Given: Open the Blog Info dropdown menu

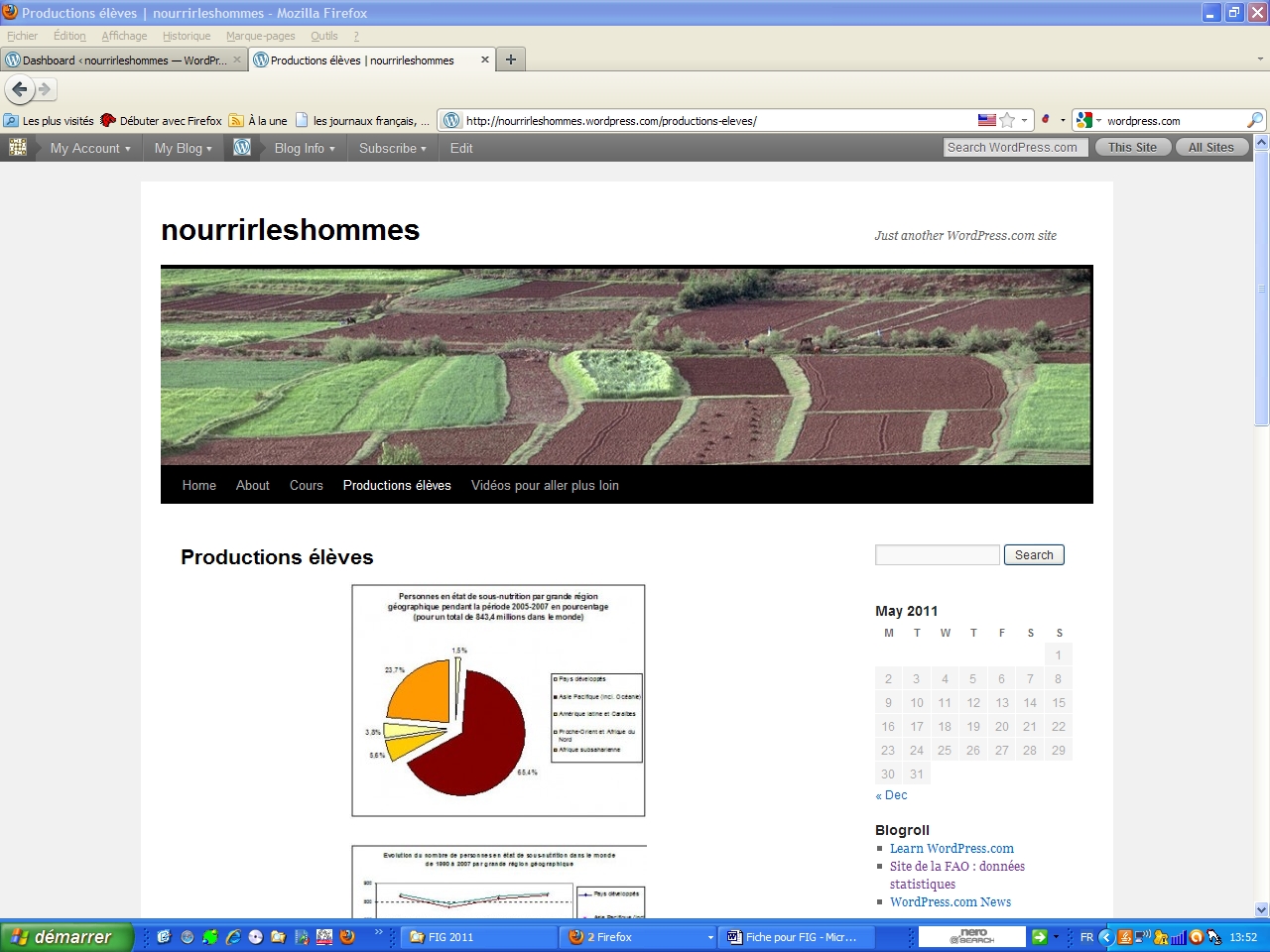Looking at the screenshot, I should pos(305,148).
